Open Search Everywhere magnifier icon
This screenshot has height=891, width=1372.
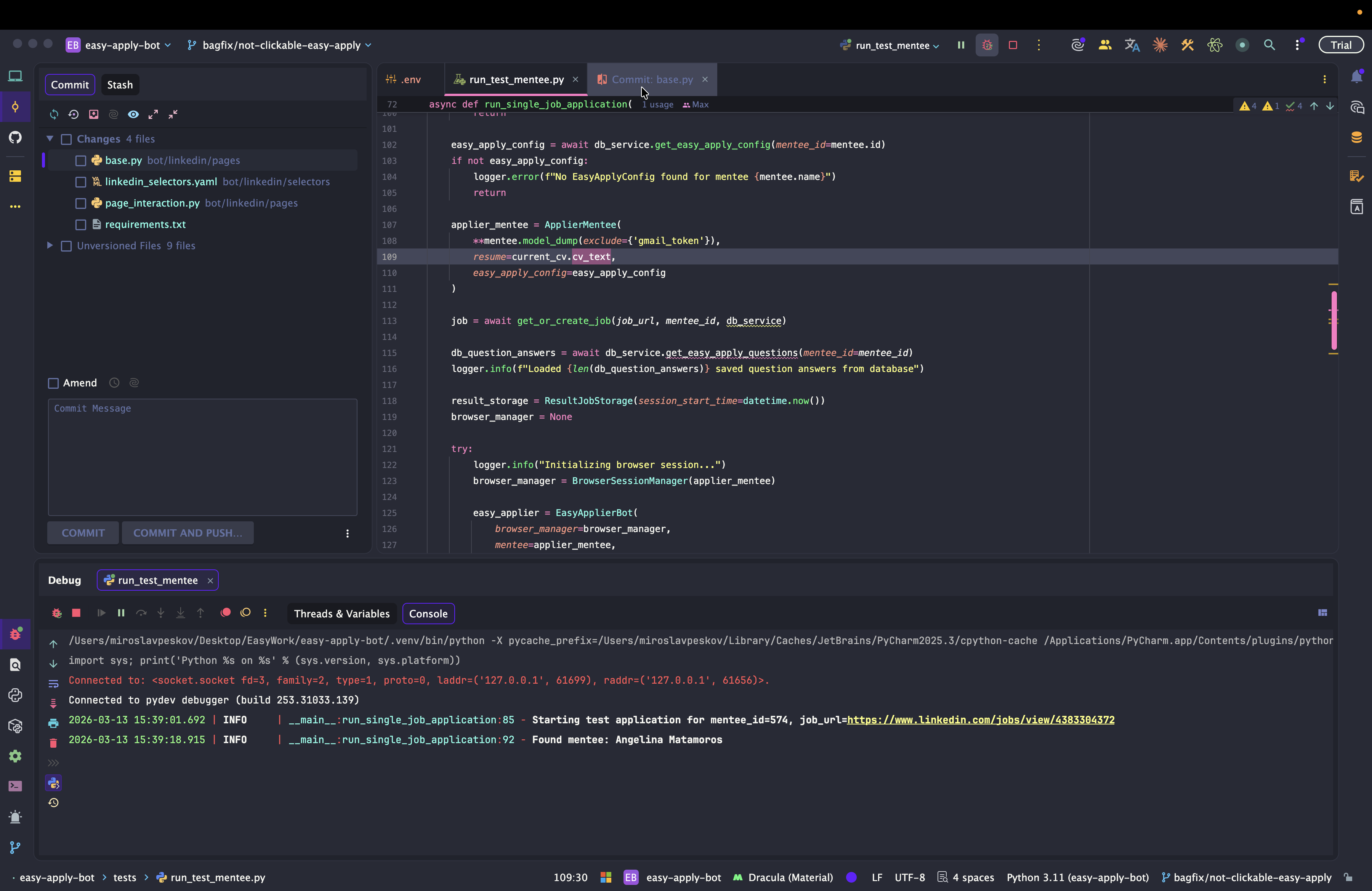click(x=1269, y=45)
